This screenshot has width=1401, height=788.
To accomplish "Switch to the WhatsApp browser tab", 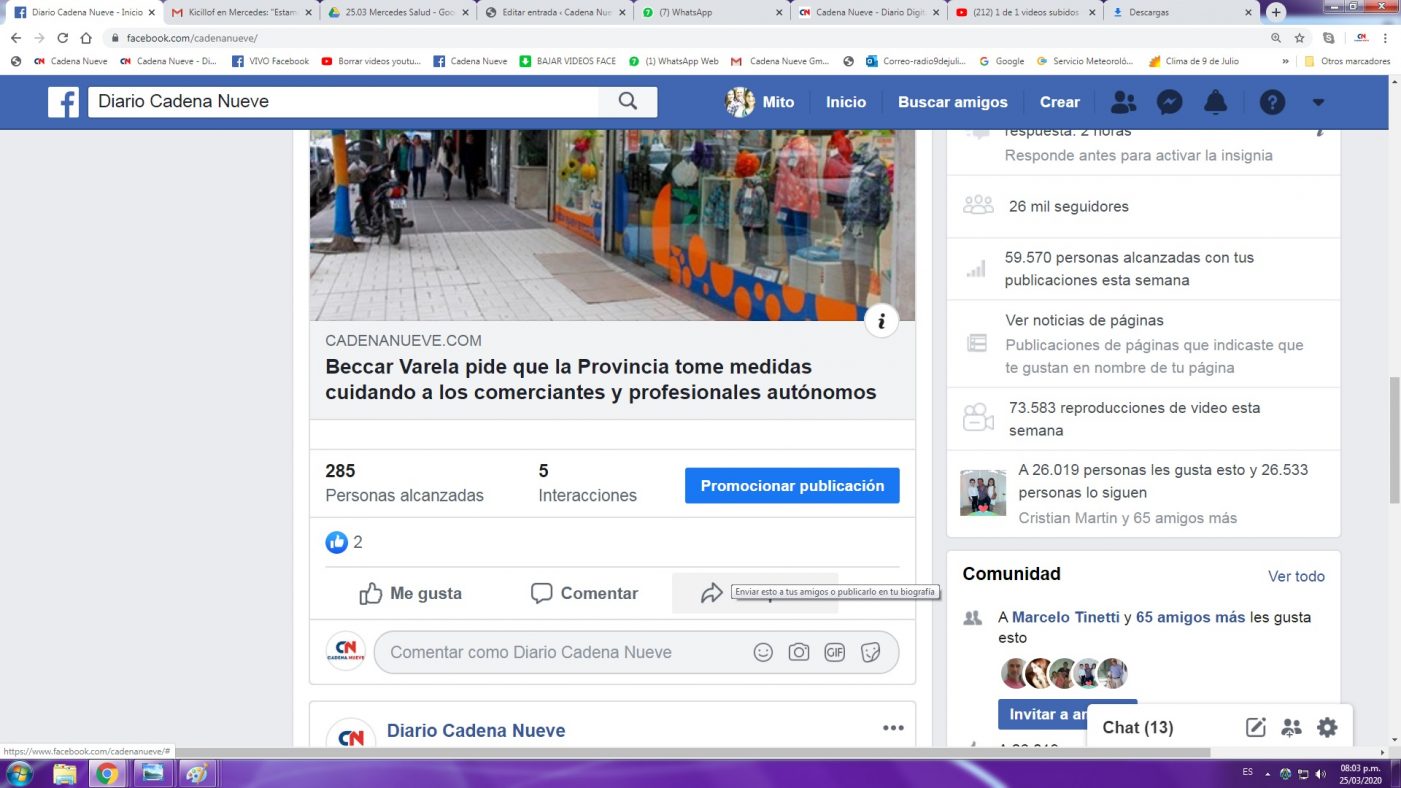I will pyautogui.click(x=710, y=12).
